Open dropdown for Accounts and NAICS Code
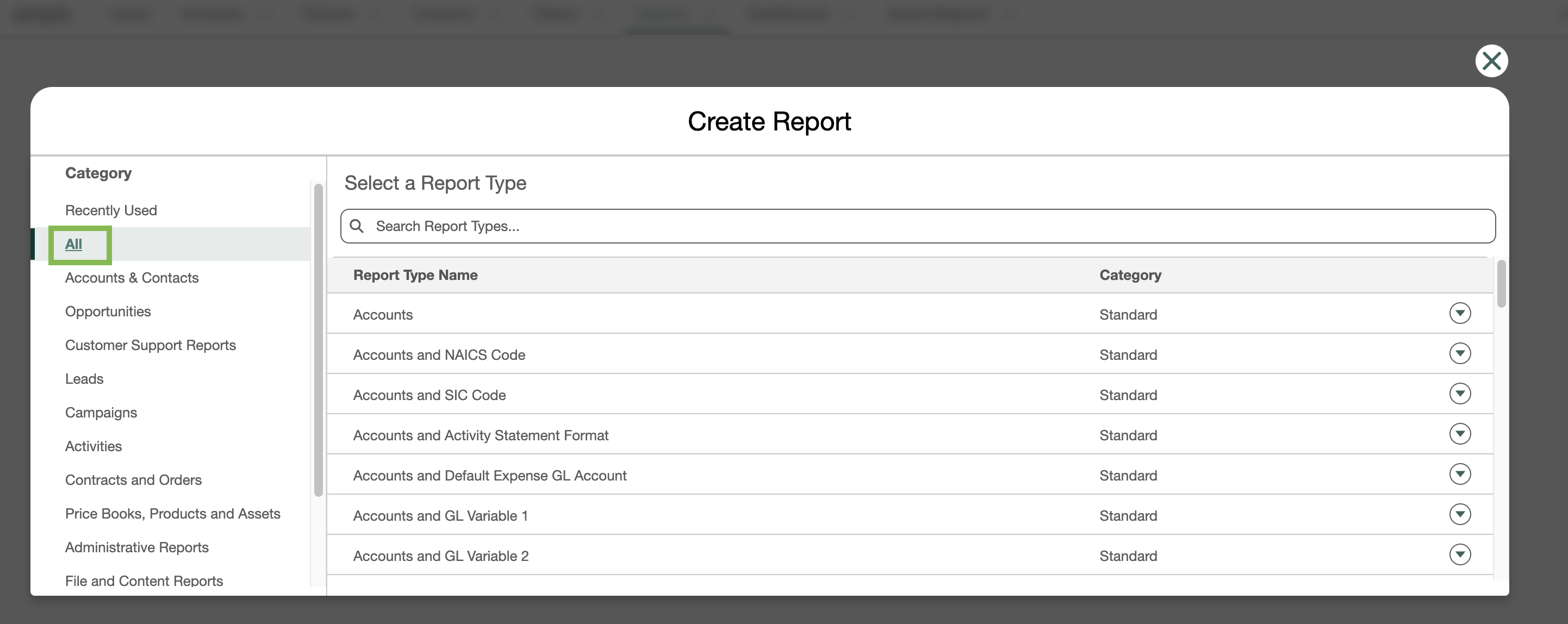Viewport: 1568px width, 624px height. tap(1460, 354)
